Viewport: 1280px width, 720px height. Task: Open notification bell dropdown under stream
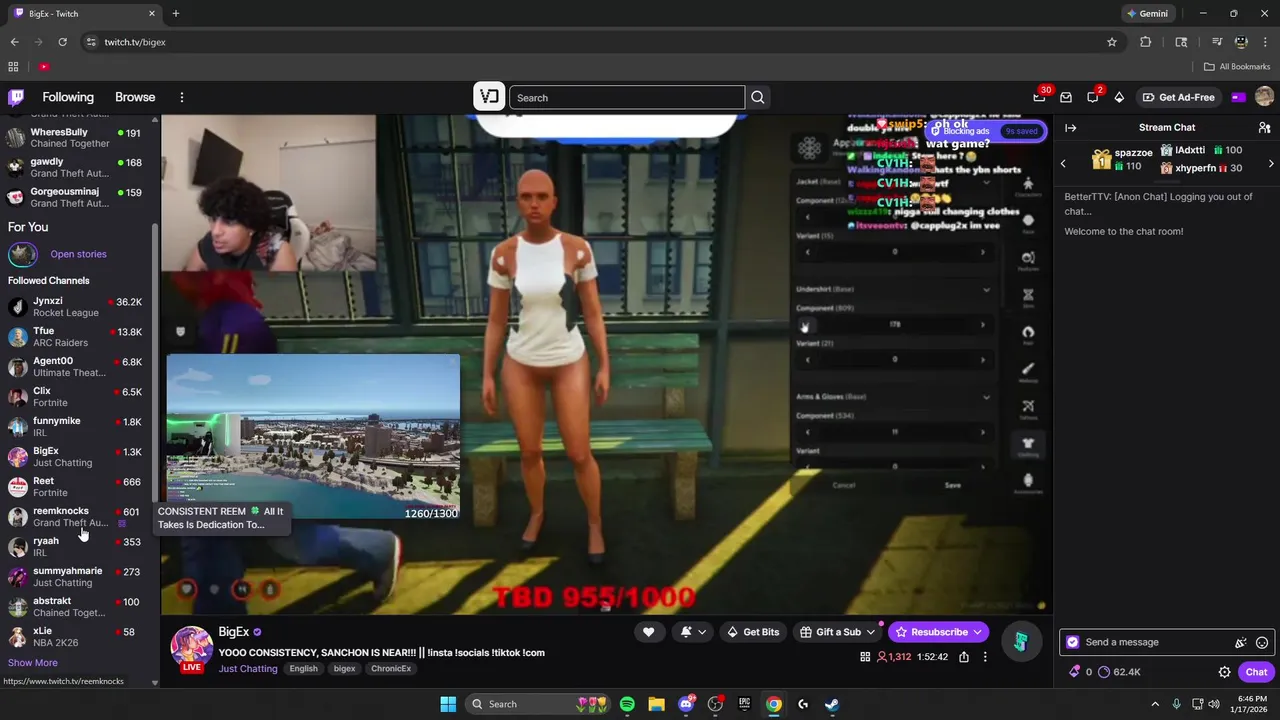693,632
